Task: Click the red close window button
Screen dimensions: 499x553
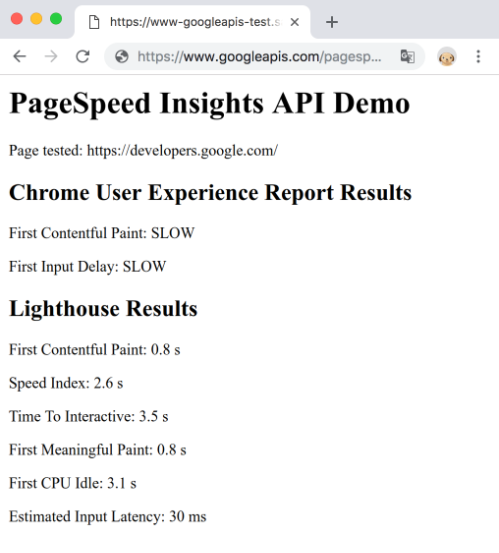Action: [x=17, y=18]
